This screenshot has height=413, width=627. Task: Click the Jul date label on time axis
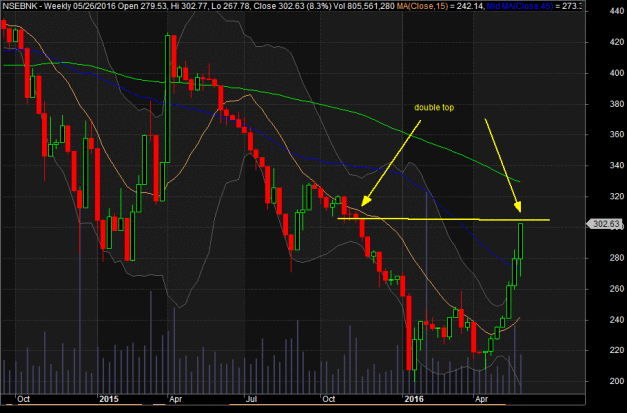(251, 399)
